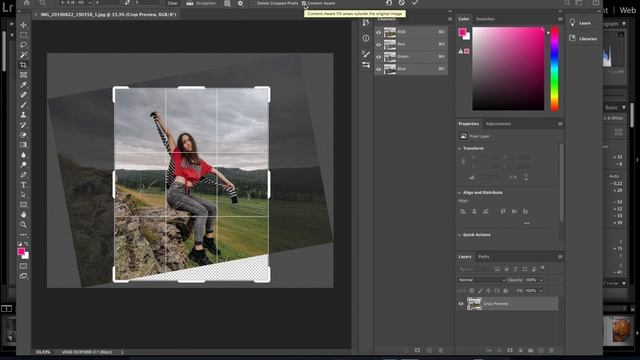Select the Pen tool
This screenshot has height=360, width=640.
point(23,175)
